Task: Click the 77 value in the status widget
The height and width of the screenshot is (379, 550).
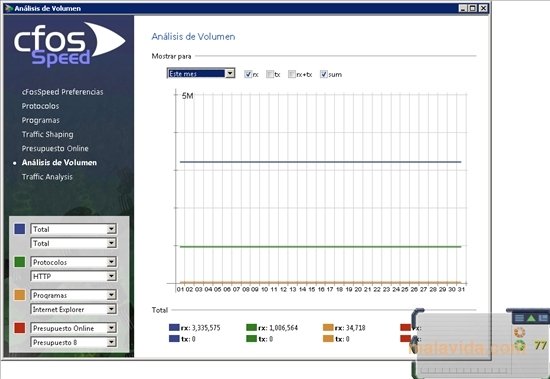Action: pos(540,346)
